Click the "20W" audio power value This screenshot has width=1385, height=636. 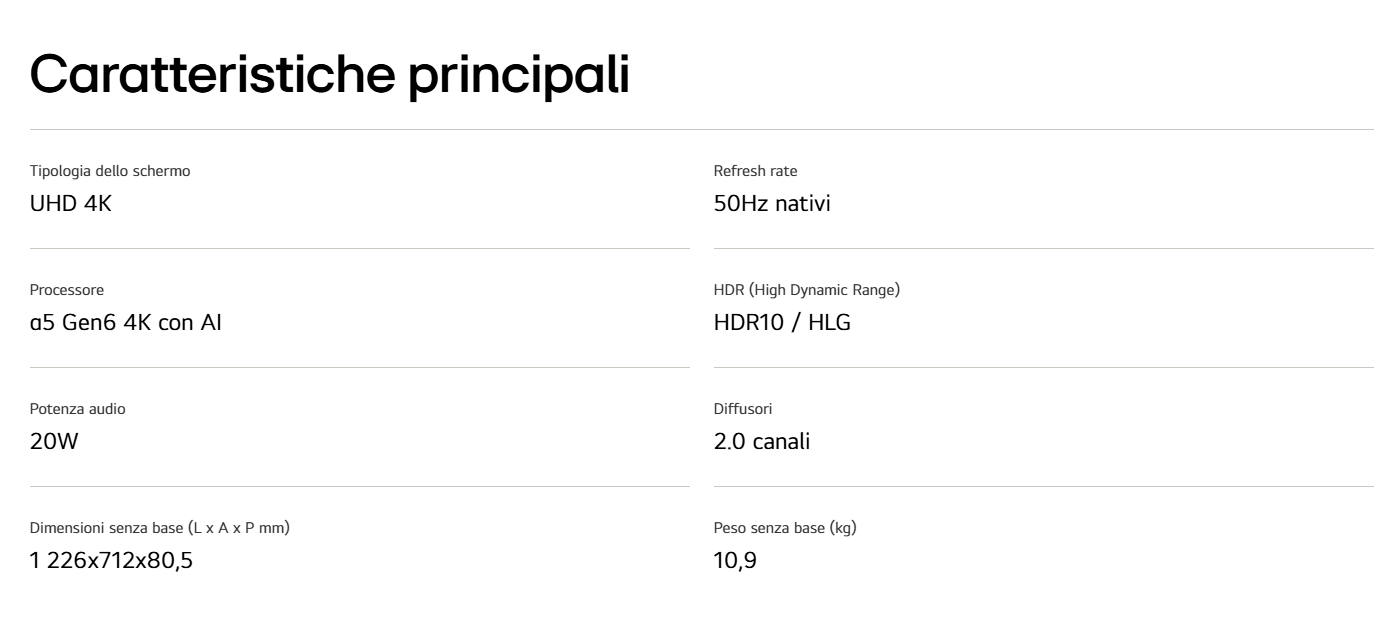pos(54,442)
